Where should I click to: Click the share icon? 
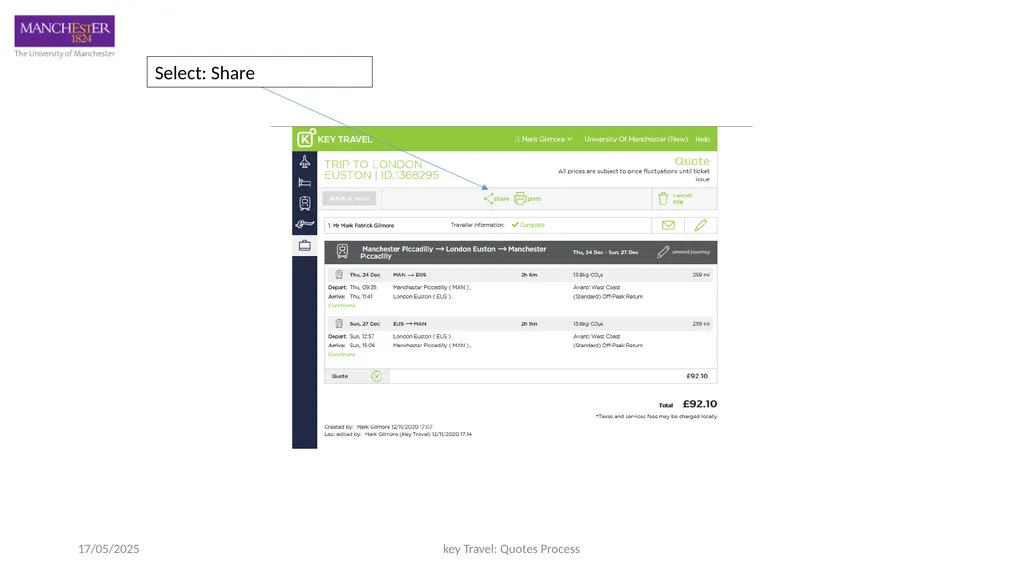[x=488, y=199]
